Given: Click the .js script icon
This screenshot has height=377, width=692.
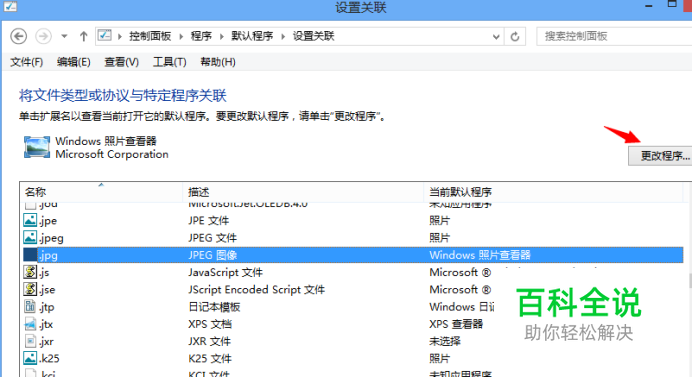Looking at the screenshot, I should [x=30, y=272].
